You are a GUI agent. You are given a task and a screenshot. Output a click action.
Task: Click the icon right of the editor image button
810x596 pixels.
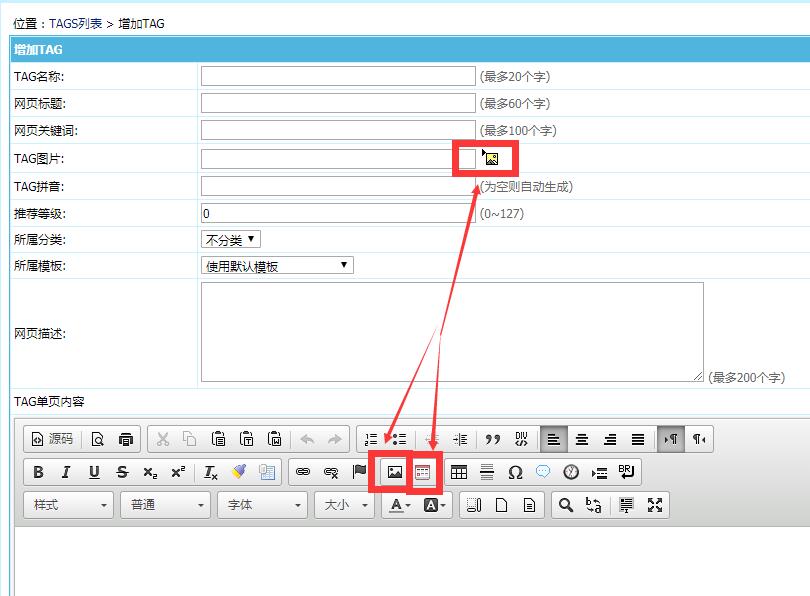[x=423, y=472]
